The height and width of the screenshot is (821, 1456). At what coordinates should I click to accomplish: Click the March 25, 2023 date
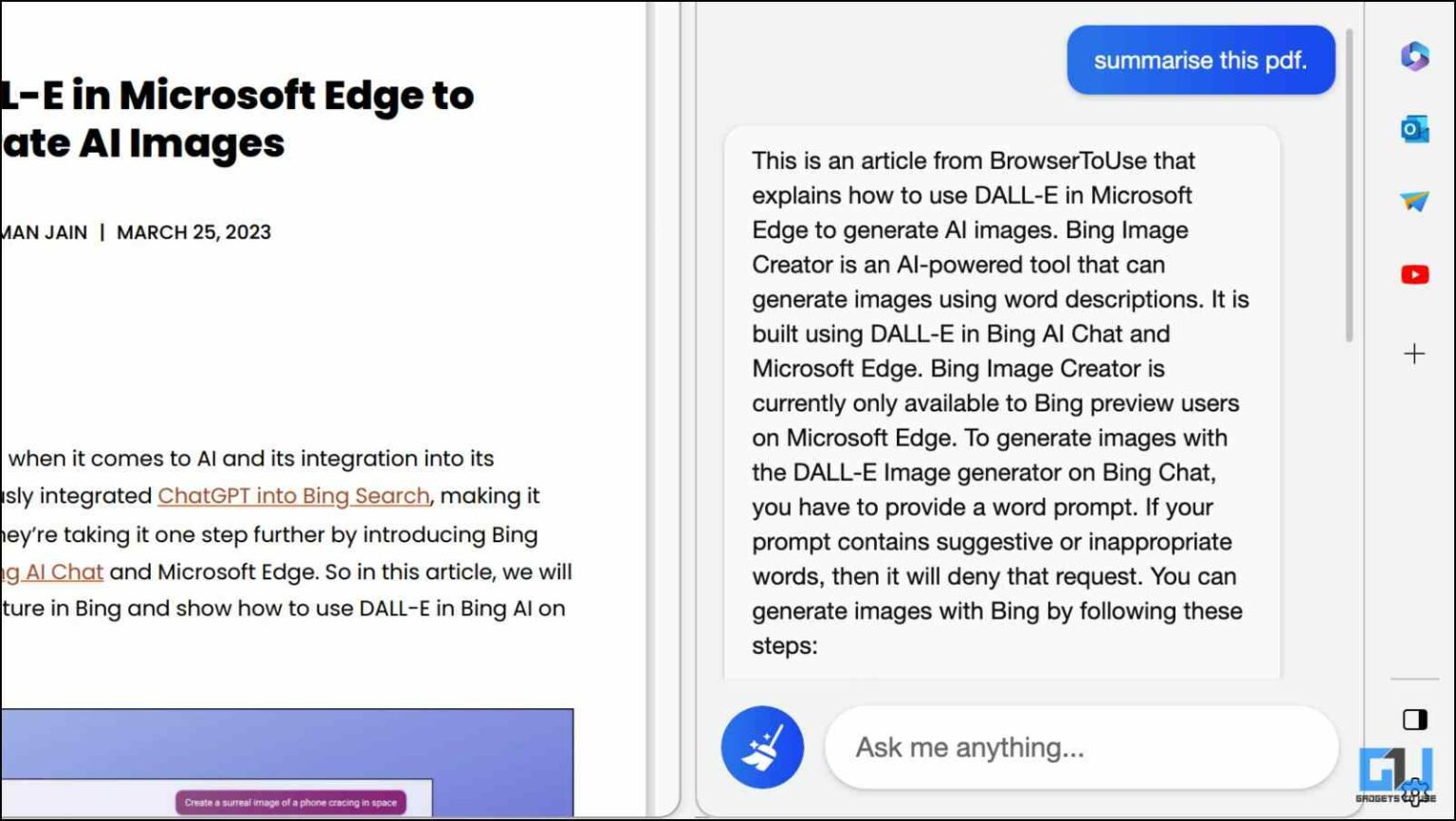click(192, 231)
